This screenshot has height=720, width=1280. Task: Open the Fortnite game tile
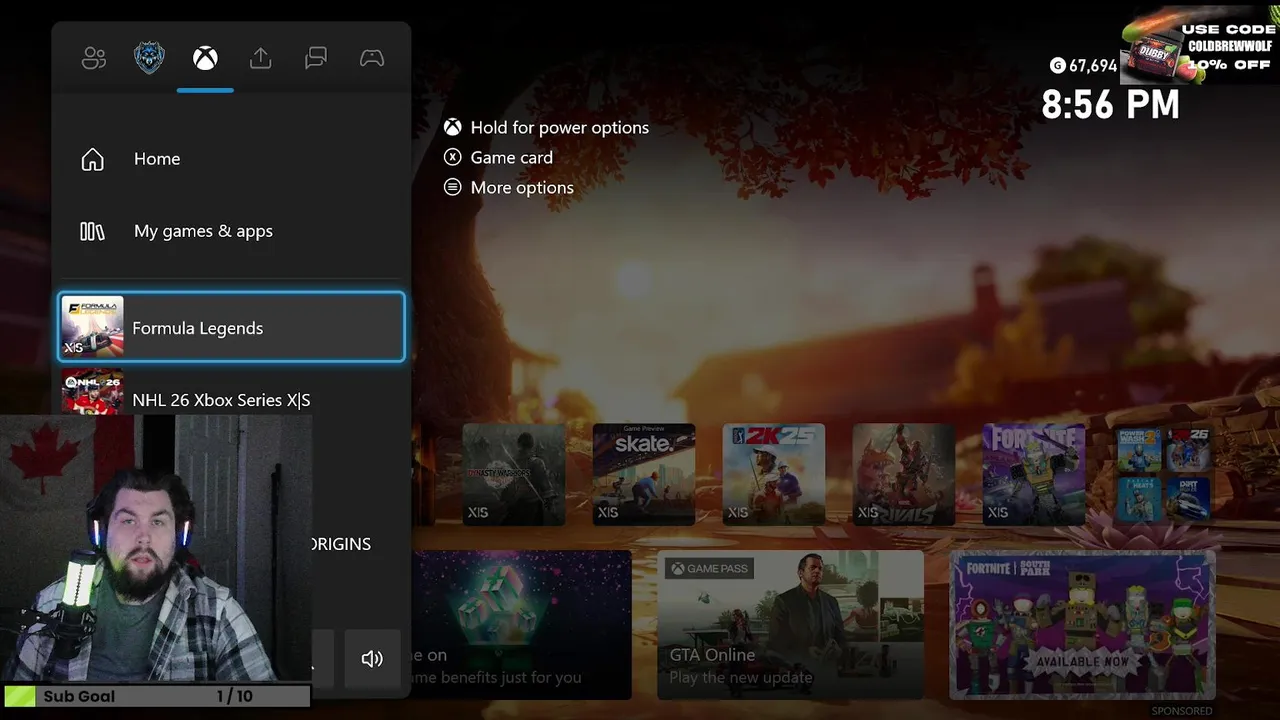(x=1034, y=474)
